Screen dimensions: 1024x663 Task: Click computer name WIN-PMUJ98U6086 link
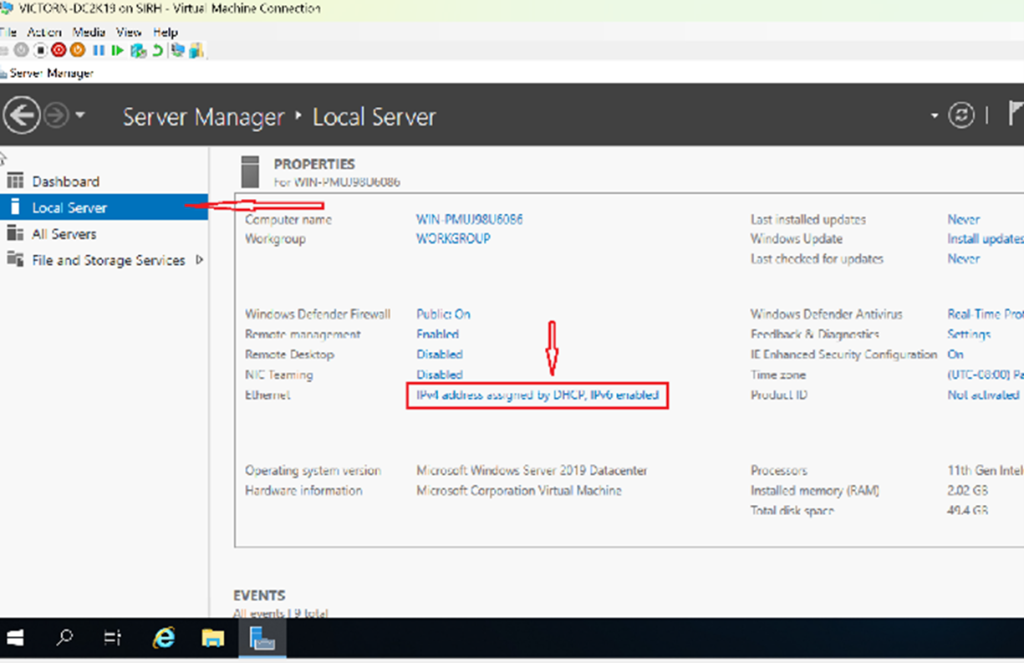pos(470,219)
